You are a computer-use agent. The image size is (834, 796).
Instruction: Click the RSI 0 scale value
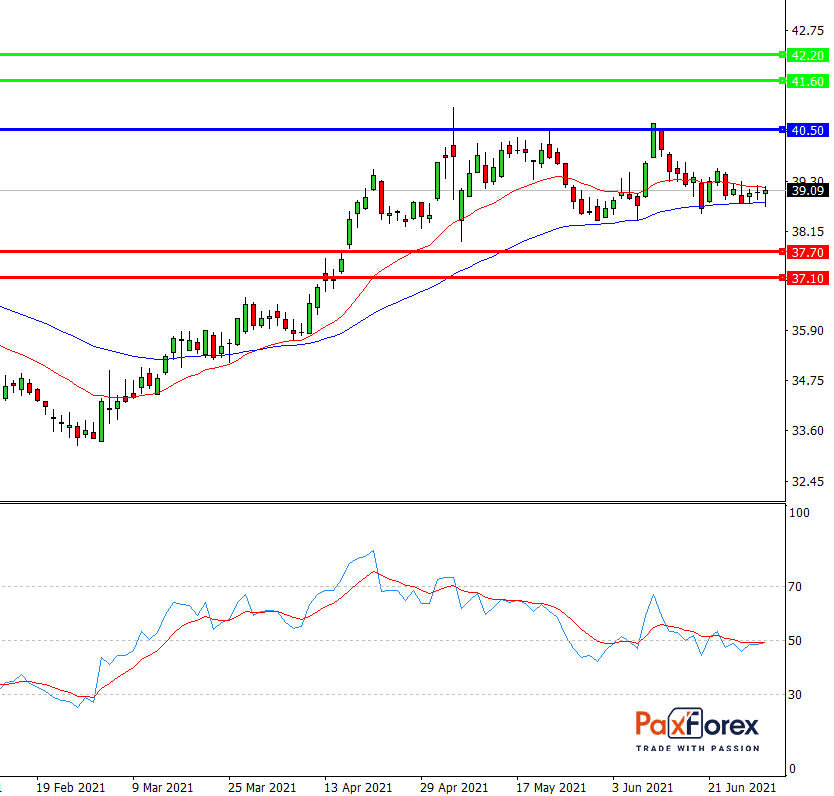(792, 768)
